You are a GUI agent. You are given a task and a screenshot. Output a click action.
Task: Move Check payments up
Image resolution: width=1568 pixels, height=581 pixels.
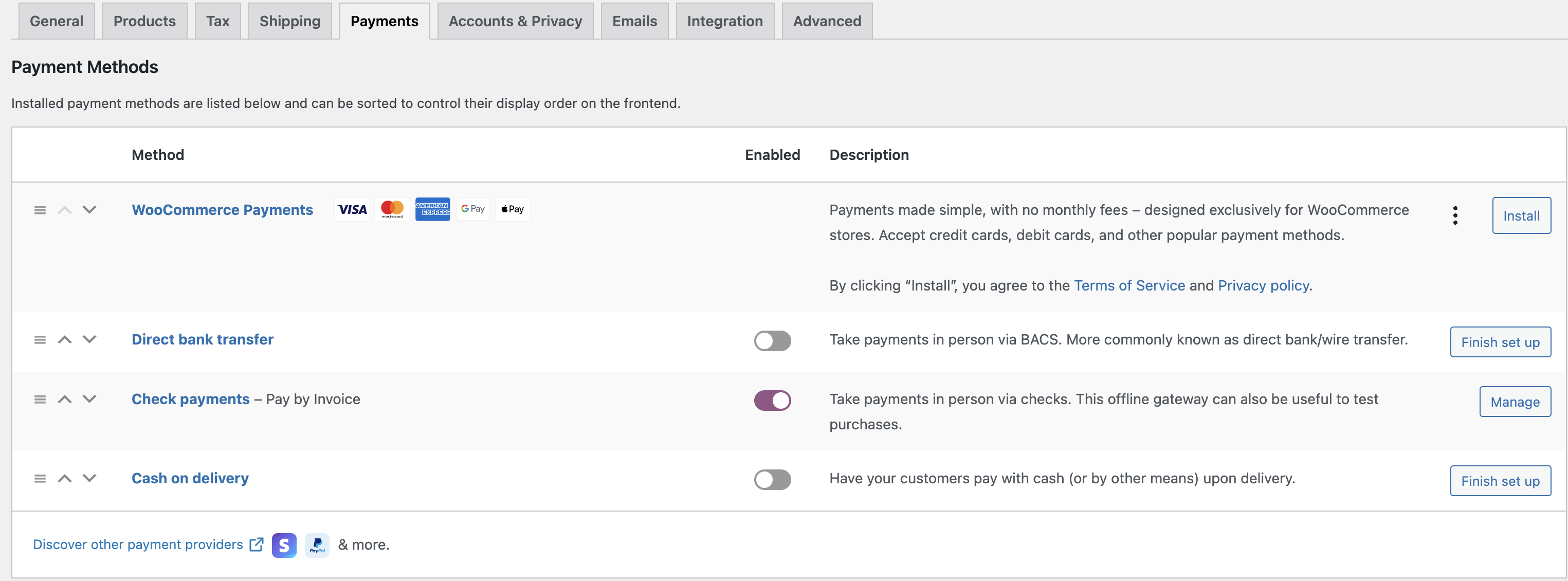65,400
